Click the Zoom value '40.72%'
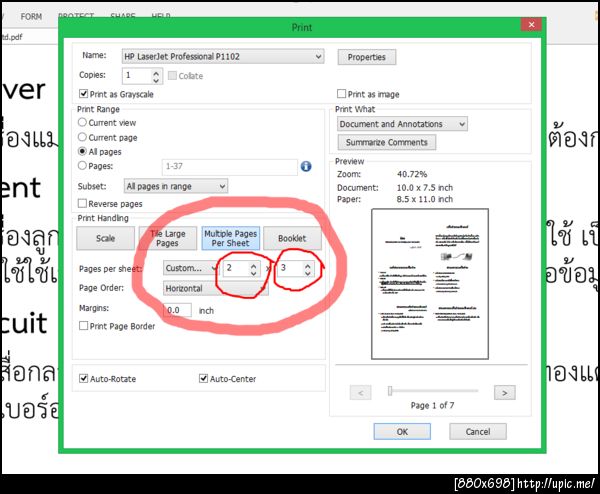Viewport: 600px width, 494px height. (412, 174)
